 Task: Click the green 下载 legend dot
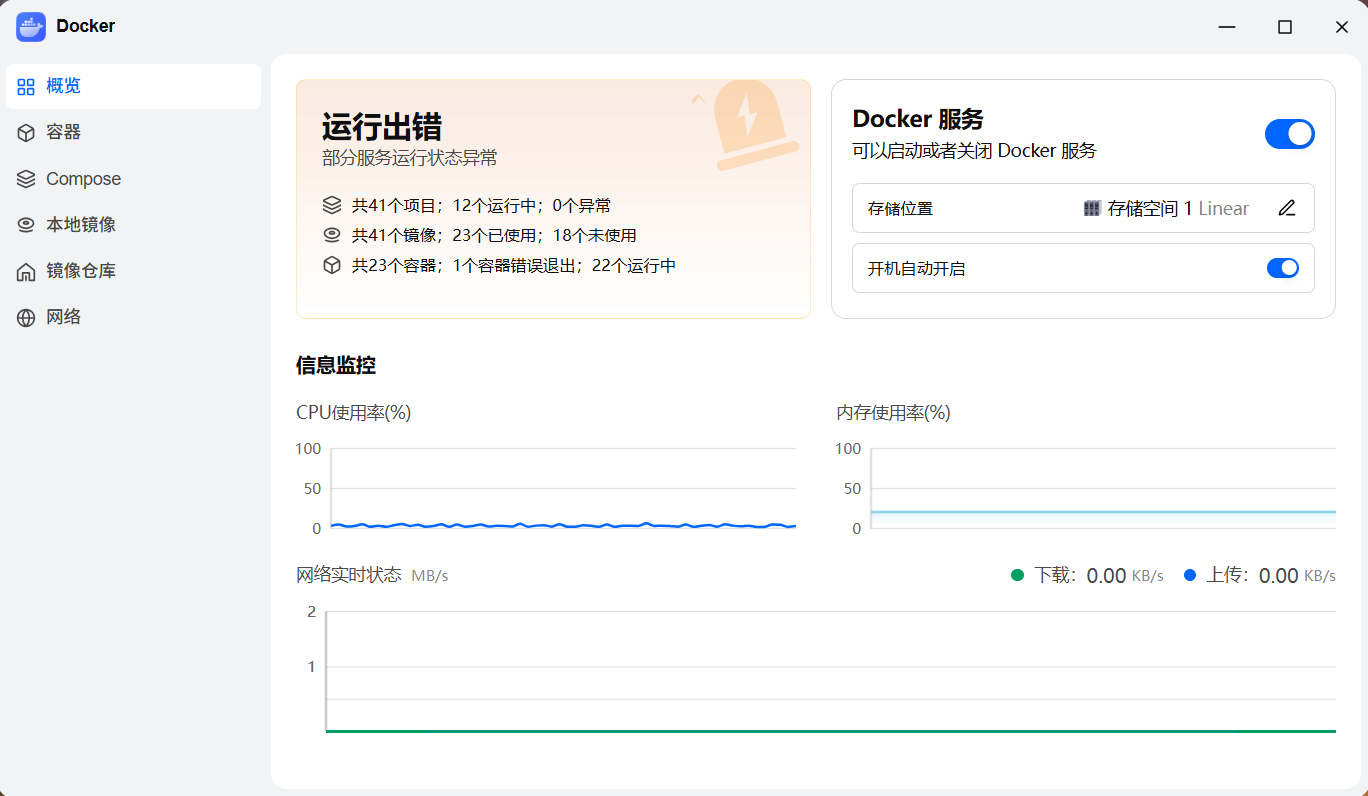click(x=1018, y=575)
